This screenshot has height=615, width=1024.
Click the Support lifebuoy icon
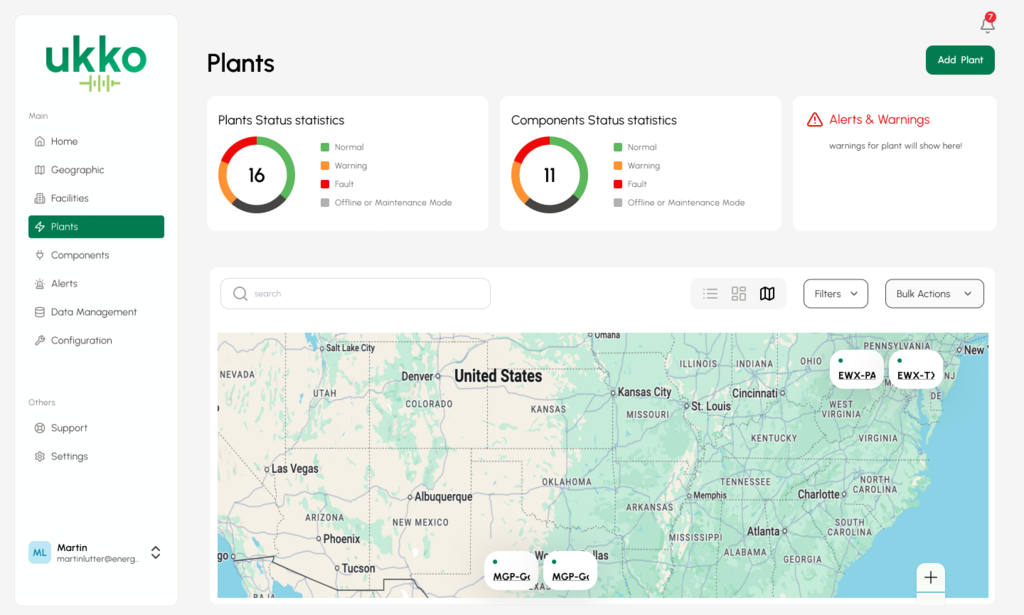40,428
